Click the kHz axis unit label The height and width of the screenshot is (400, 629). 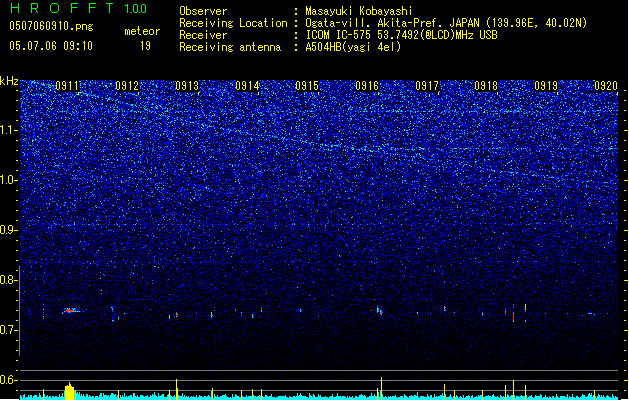tap(9, 81)
